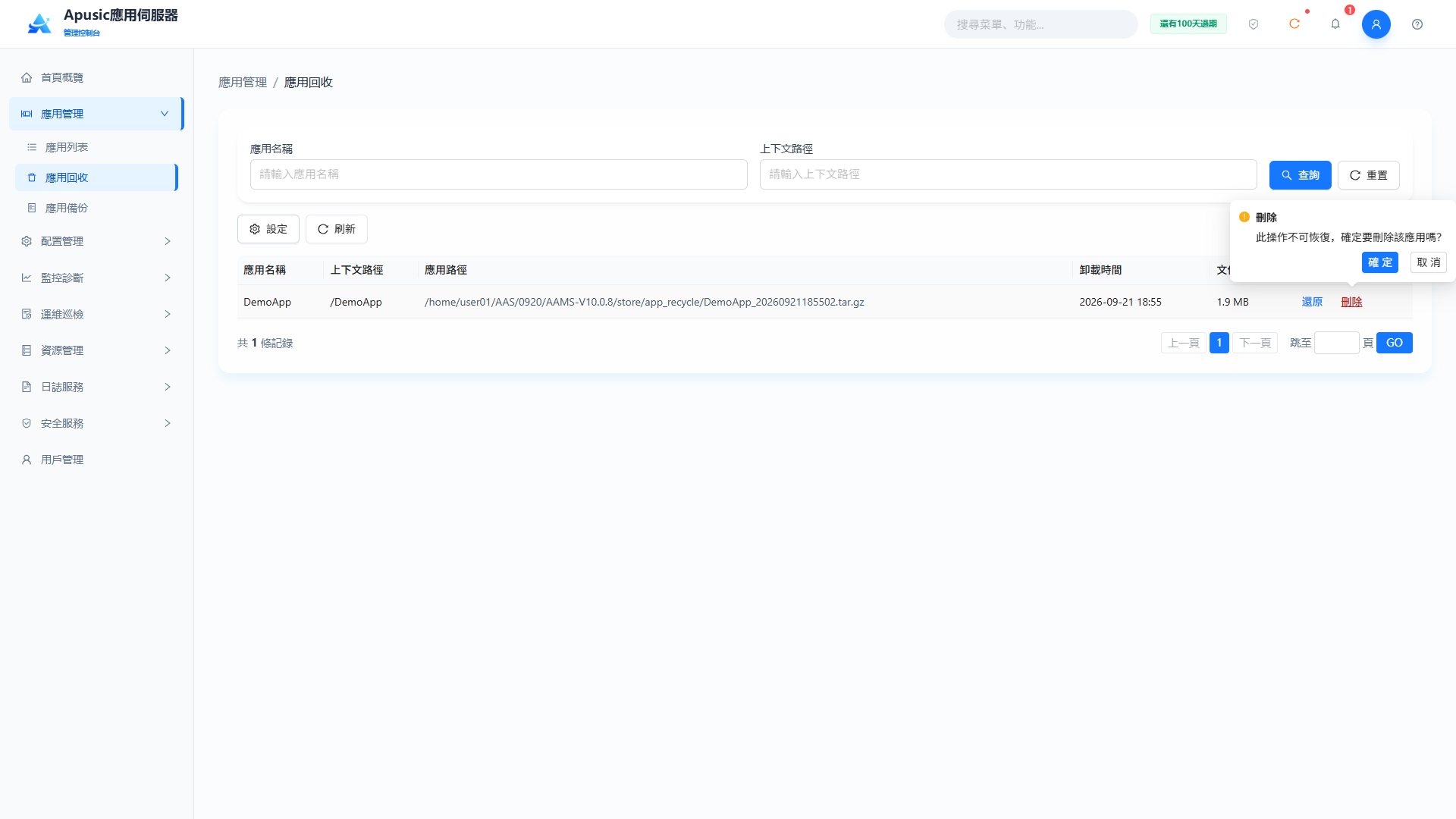This screenshot has width=1456, height=819.
Task: Open the 應用備份 menu item
Action: point(96,208)
